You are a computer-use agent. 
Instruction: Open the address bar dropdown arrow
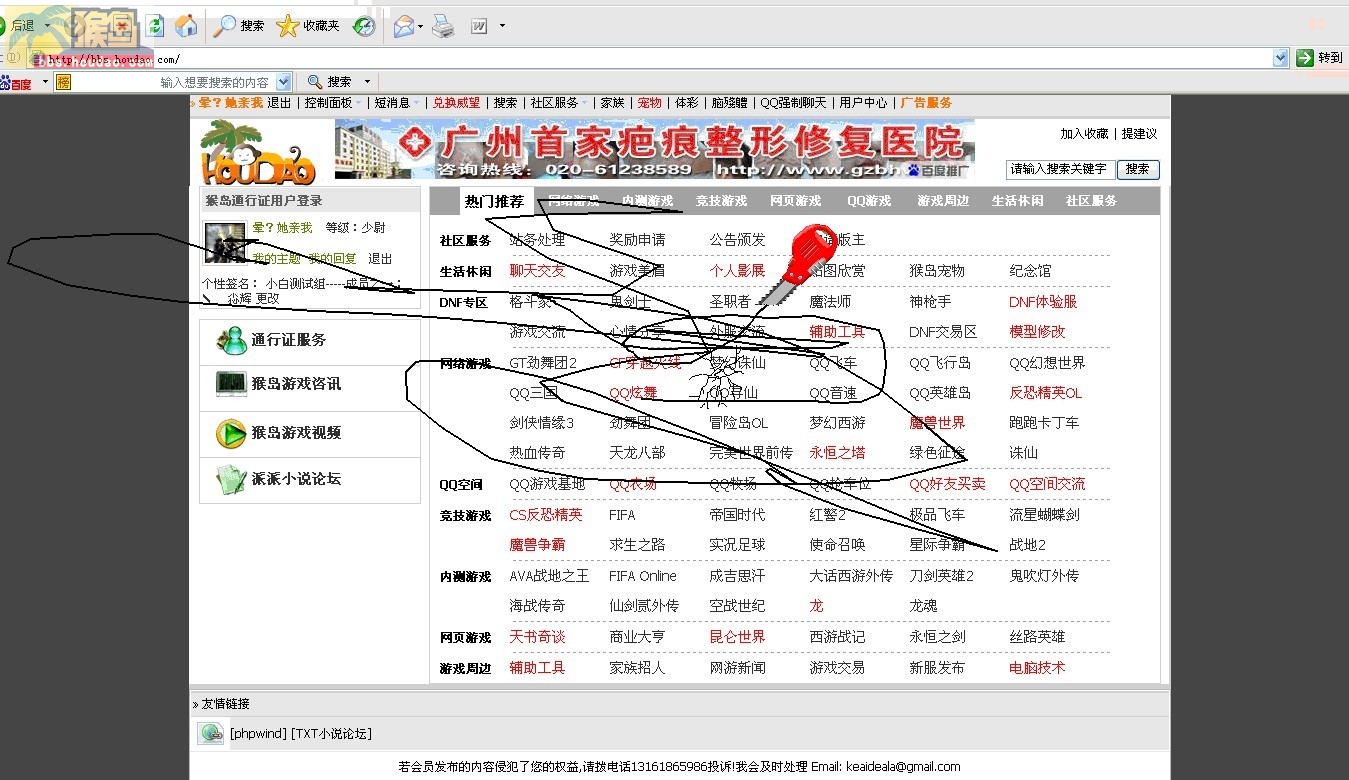[x=1280, y=58]
